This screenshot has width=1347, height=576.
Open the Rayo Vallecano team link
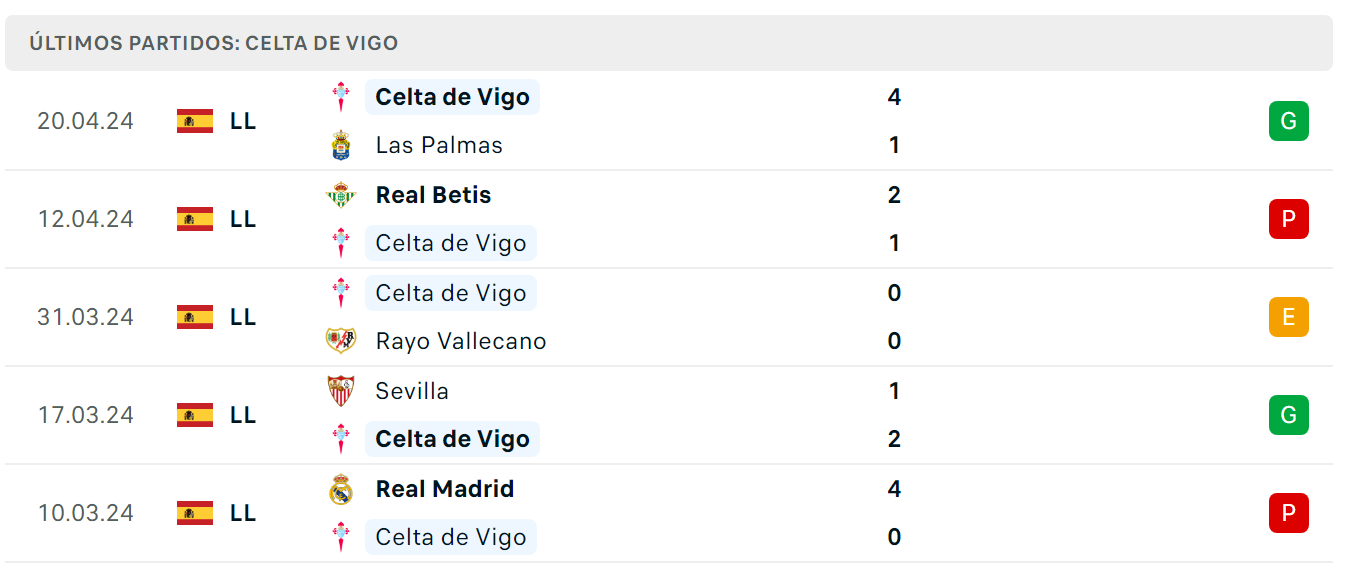click(461, 341)
